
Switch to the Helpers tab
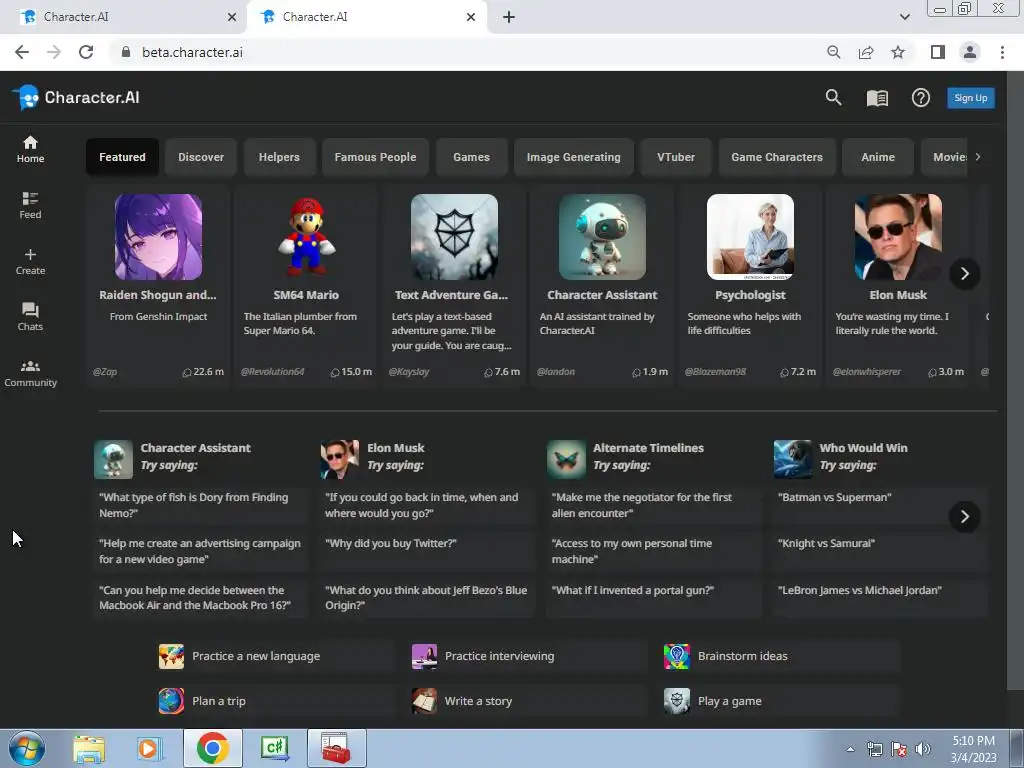coord(279,157)
